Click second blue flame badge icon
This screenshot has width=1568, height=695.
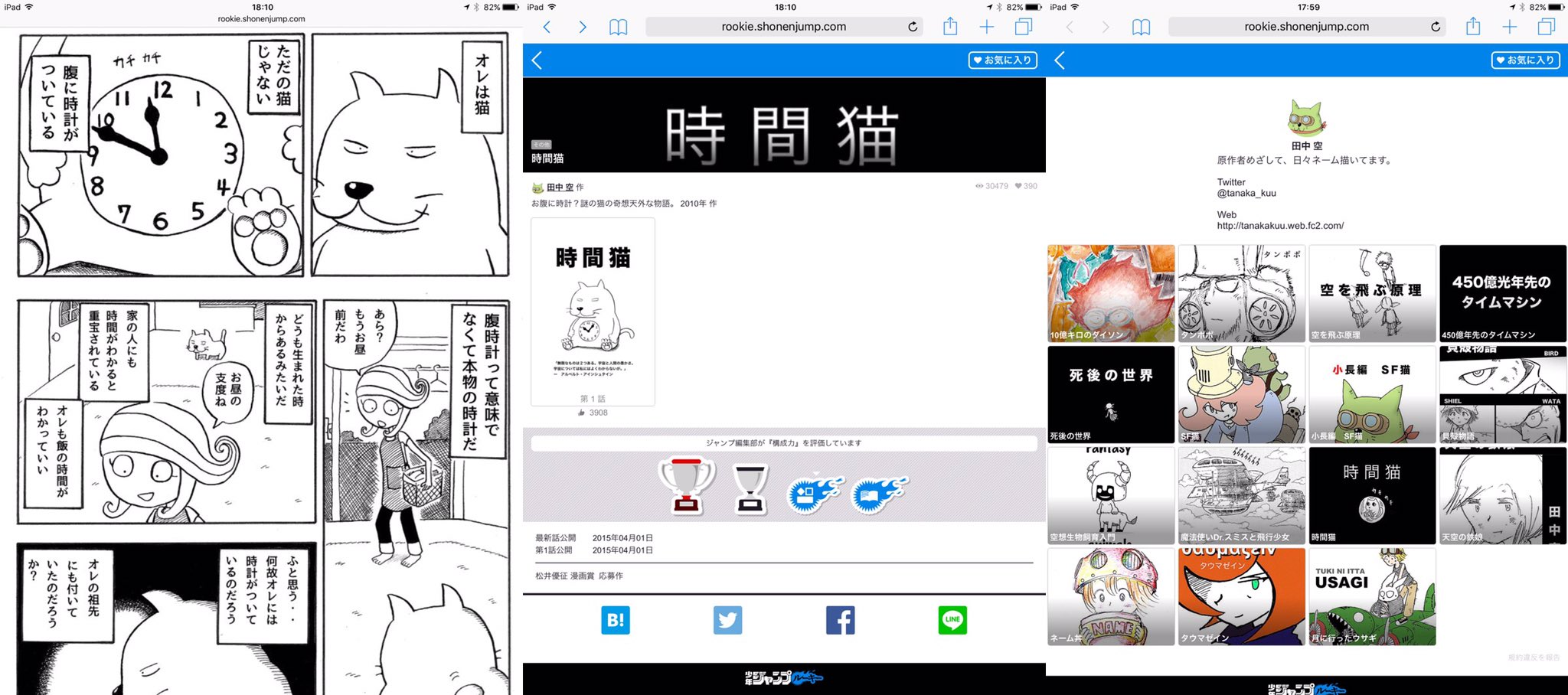879,494
